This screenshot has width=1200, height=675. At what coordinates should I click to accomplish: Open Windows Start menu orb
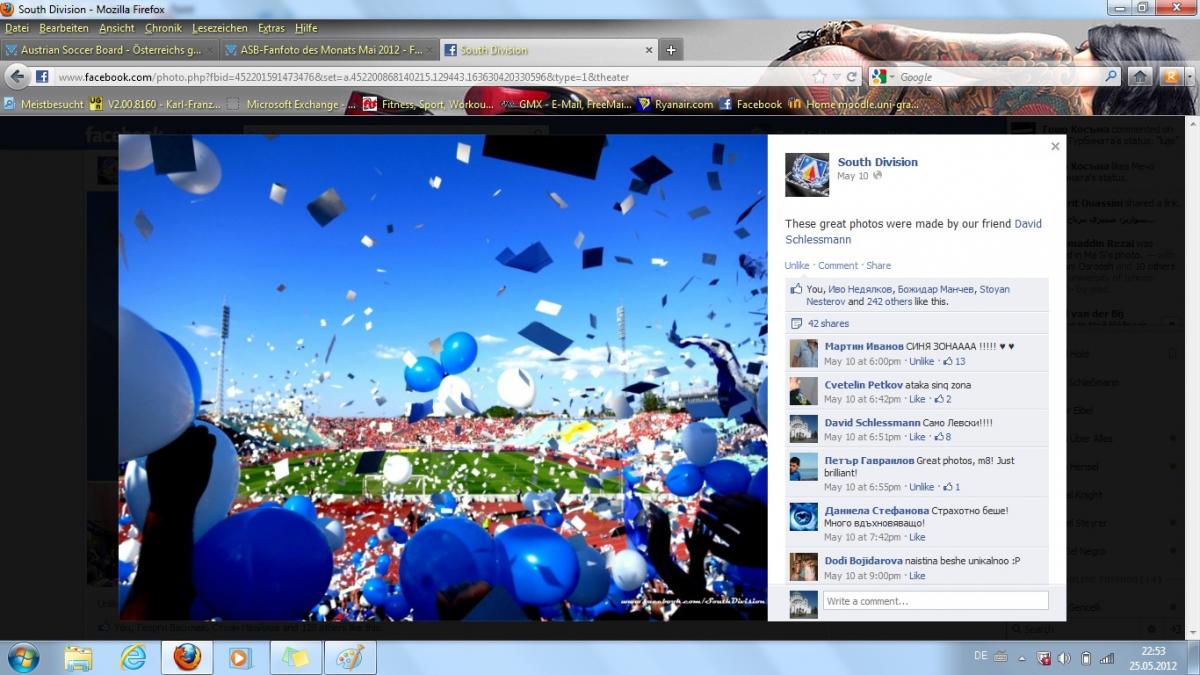tap(23, 657)
